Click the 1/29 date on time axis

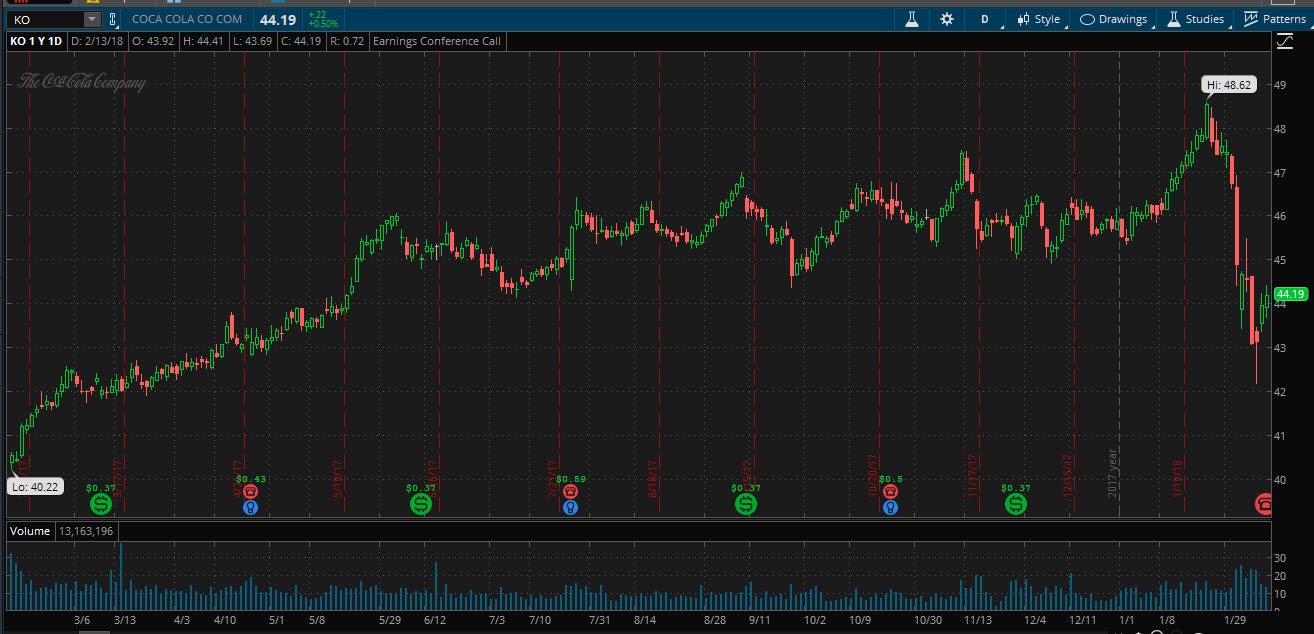click(1234, 621)
